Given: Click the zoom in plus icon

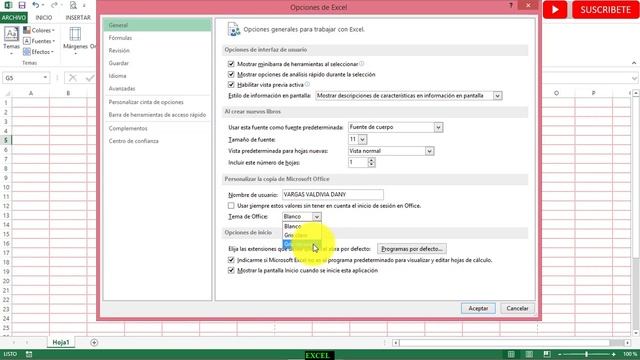Looking at the screenshot, I should coord(613,354).
